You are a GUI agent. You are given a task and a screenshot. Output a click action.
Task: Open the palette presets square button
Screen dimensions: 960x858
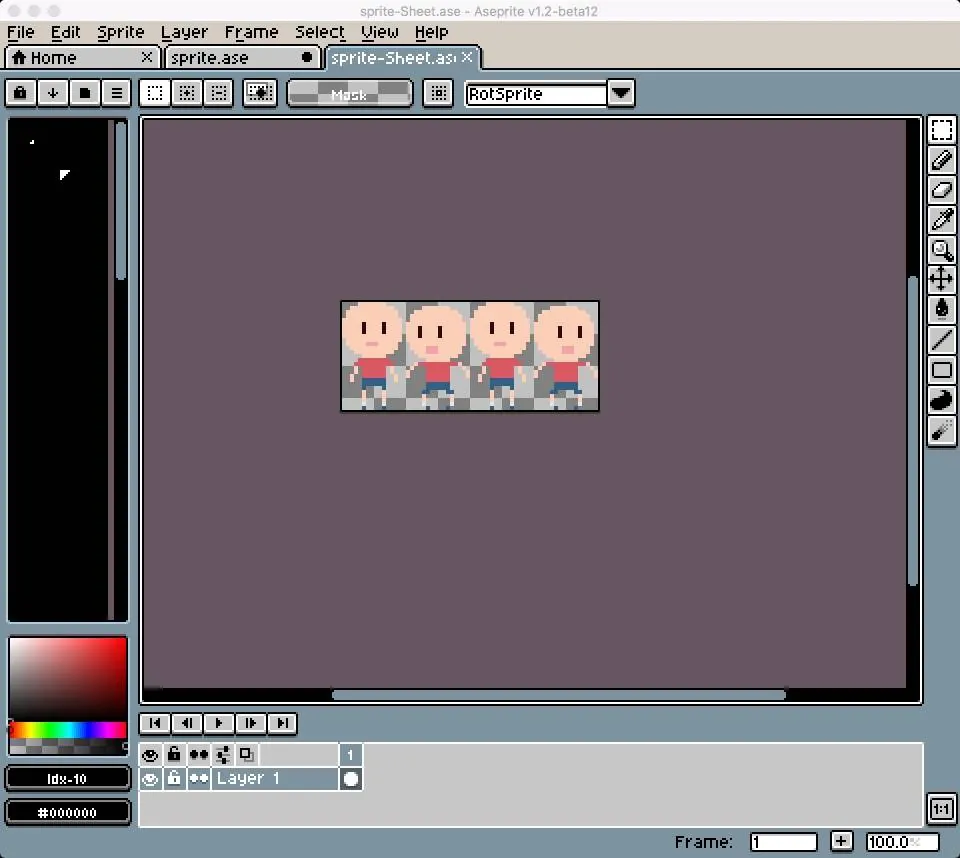pyautogui.click(x=84, y=93)
